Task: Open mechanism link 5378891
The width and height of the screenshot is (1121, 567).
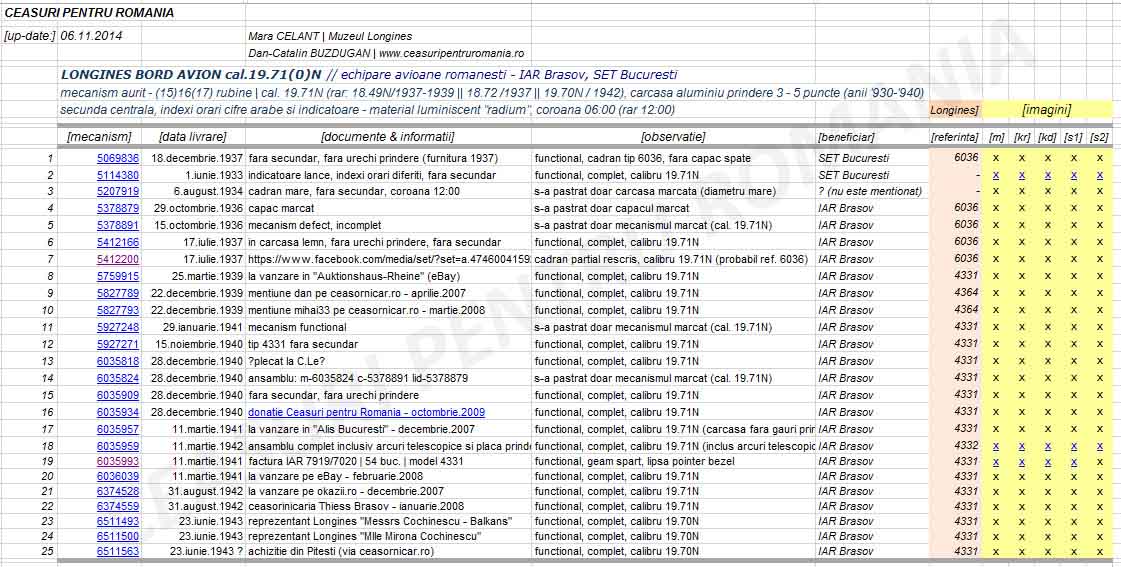Action: click(x=118, y=225)
